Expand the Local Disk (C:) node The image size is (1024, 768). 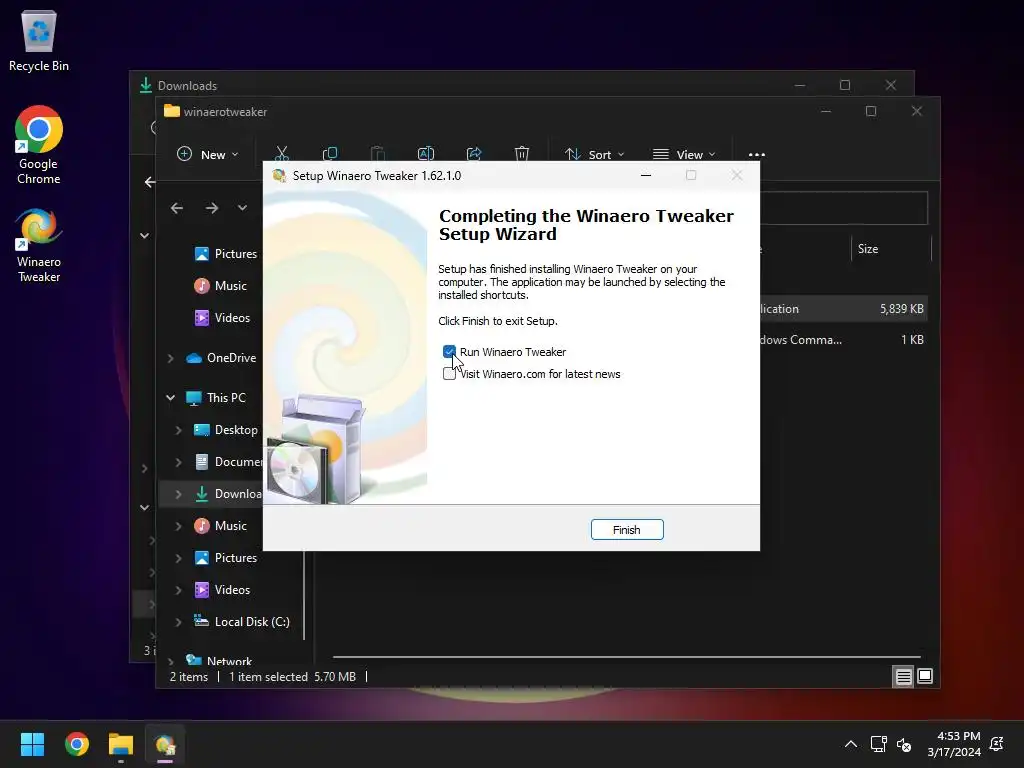click(x=178, y=622)
